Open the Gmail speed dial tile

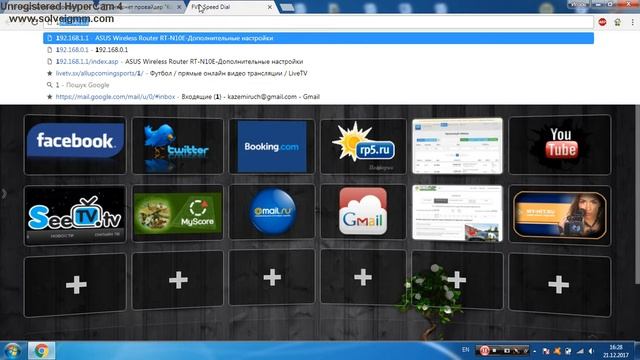(363, 211)
